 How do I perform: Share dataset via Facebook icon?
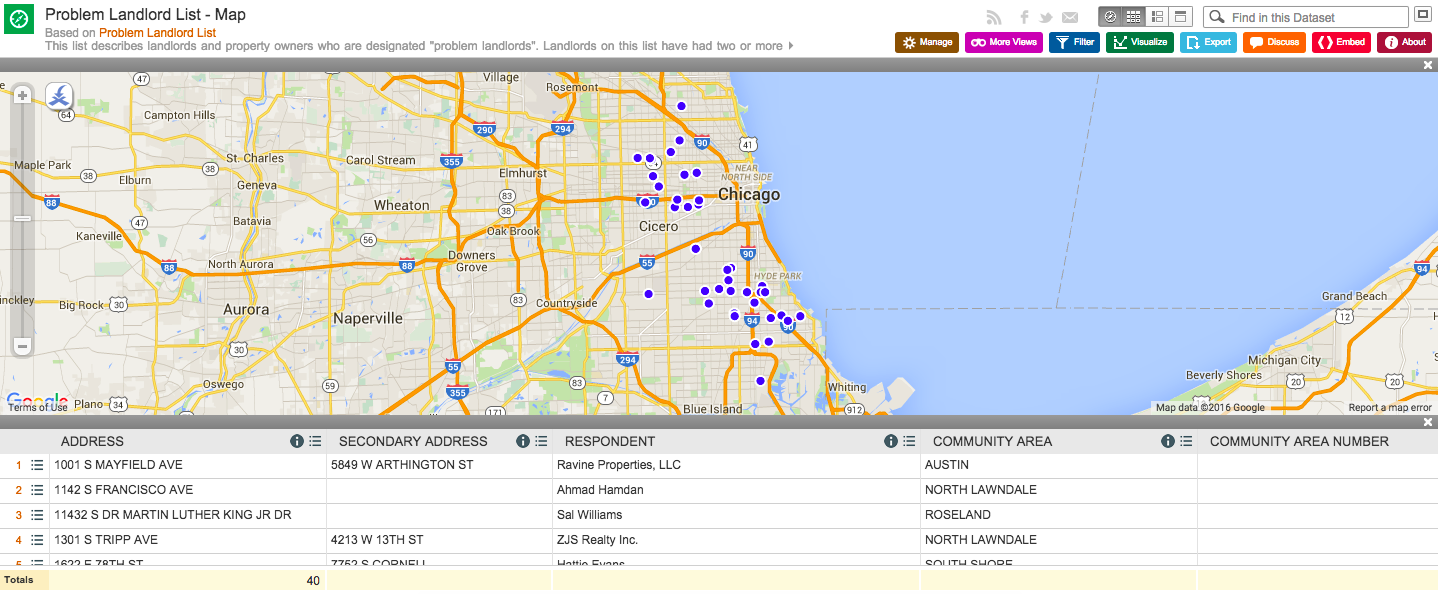click(1024, 17)
